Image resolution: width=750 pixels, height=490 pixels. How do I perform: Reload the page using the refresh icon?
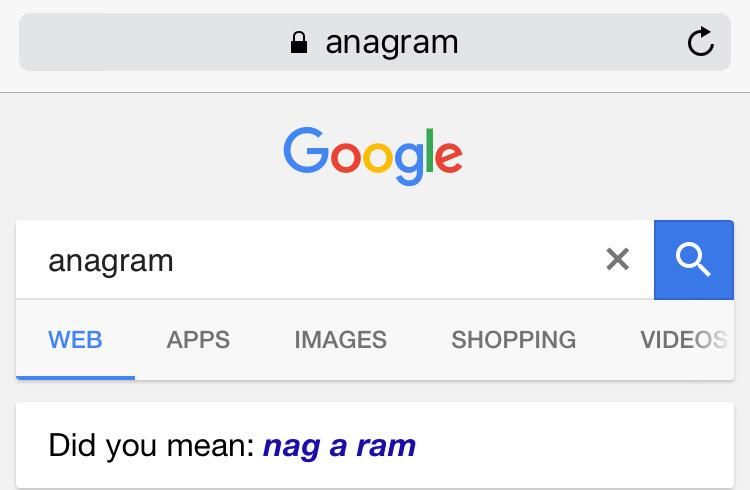tap(700, 42)
